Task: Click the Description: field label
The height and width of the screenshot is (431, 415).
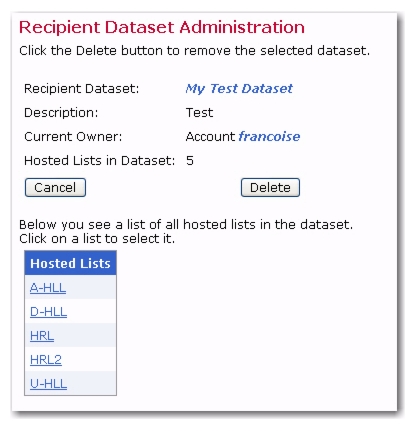Action: (61, 113)
